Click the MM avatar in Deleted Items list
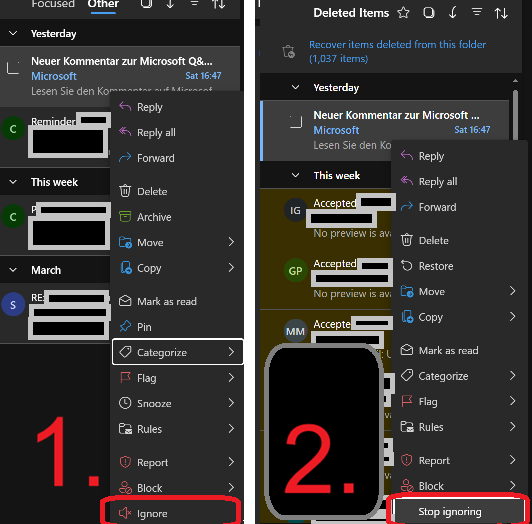This screenshot has height=524, width=532. pyautogui.click(x=295, y=331)
